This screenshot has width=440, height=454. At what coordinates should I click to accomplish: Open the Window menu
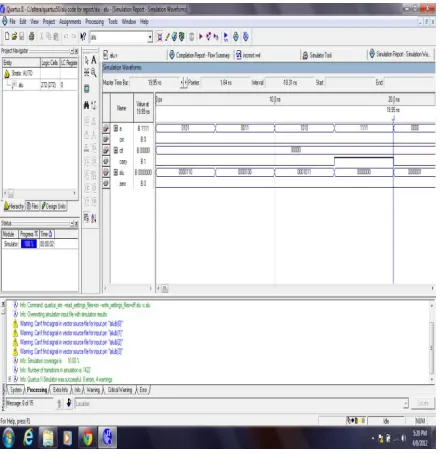pyautogui.click(x=129, y=22)
